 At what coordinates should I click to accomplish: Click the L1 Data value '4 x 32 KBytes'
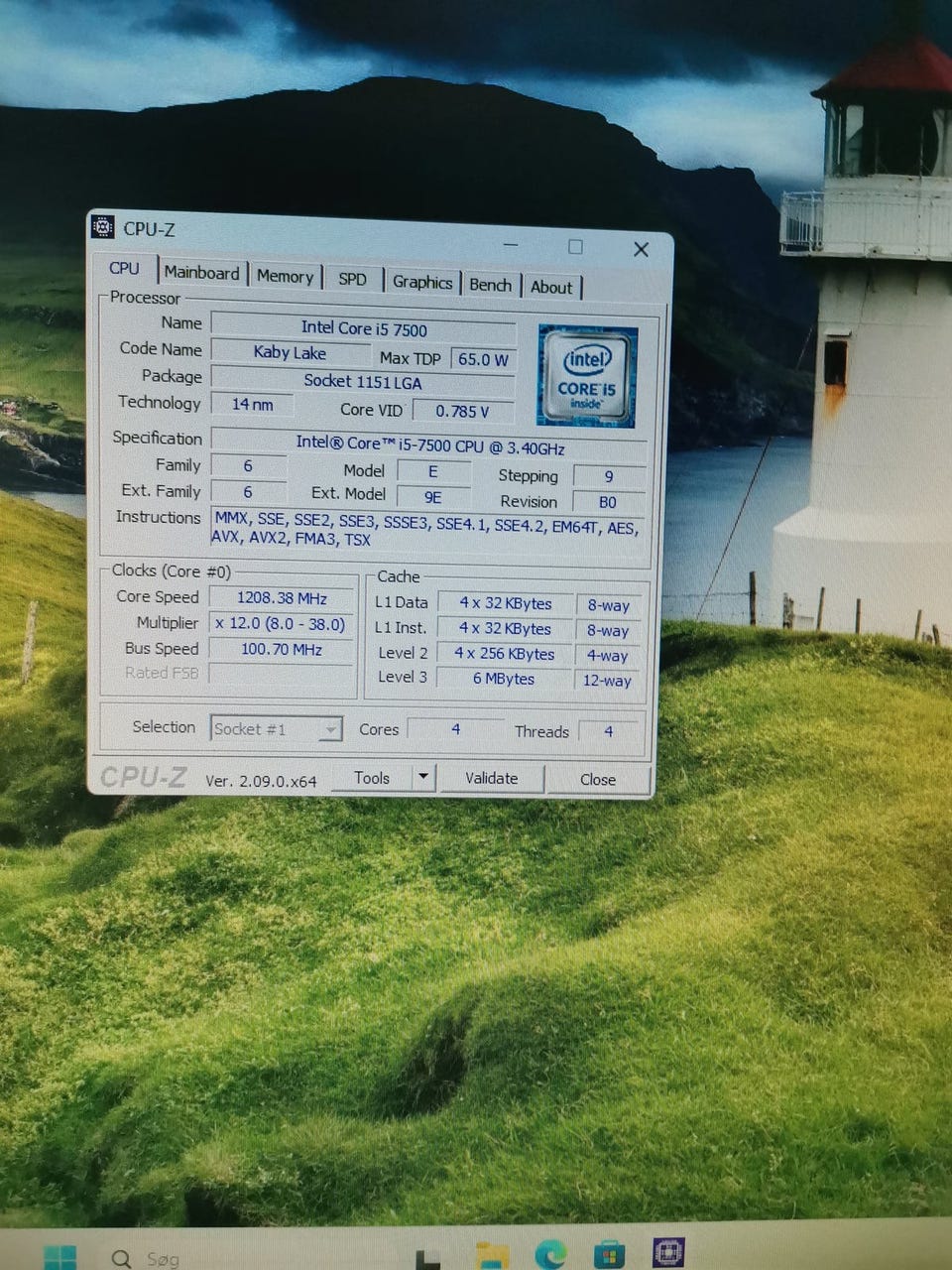coord(506,603)
